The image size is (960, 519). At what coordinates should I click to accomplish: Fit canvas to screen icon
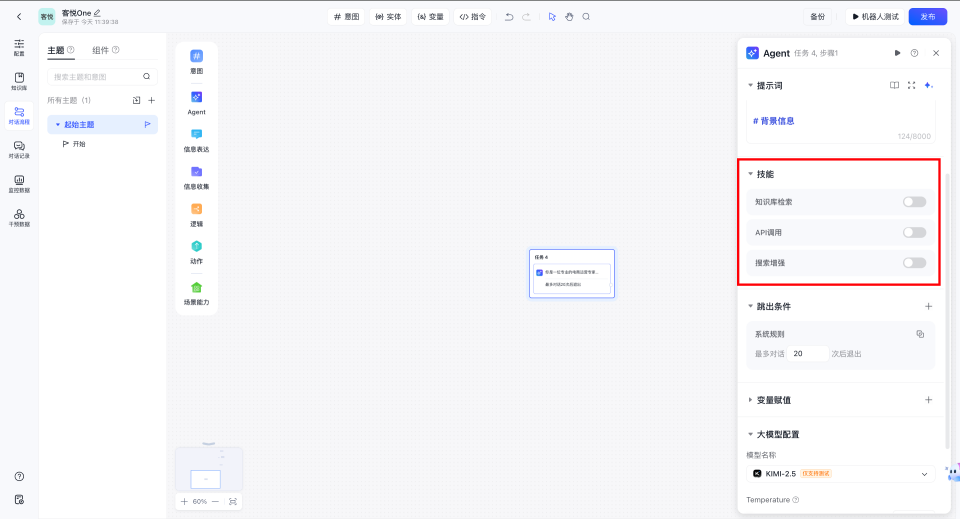click(x=233, y=501)
